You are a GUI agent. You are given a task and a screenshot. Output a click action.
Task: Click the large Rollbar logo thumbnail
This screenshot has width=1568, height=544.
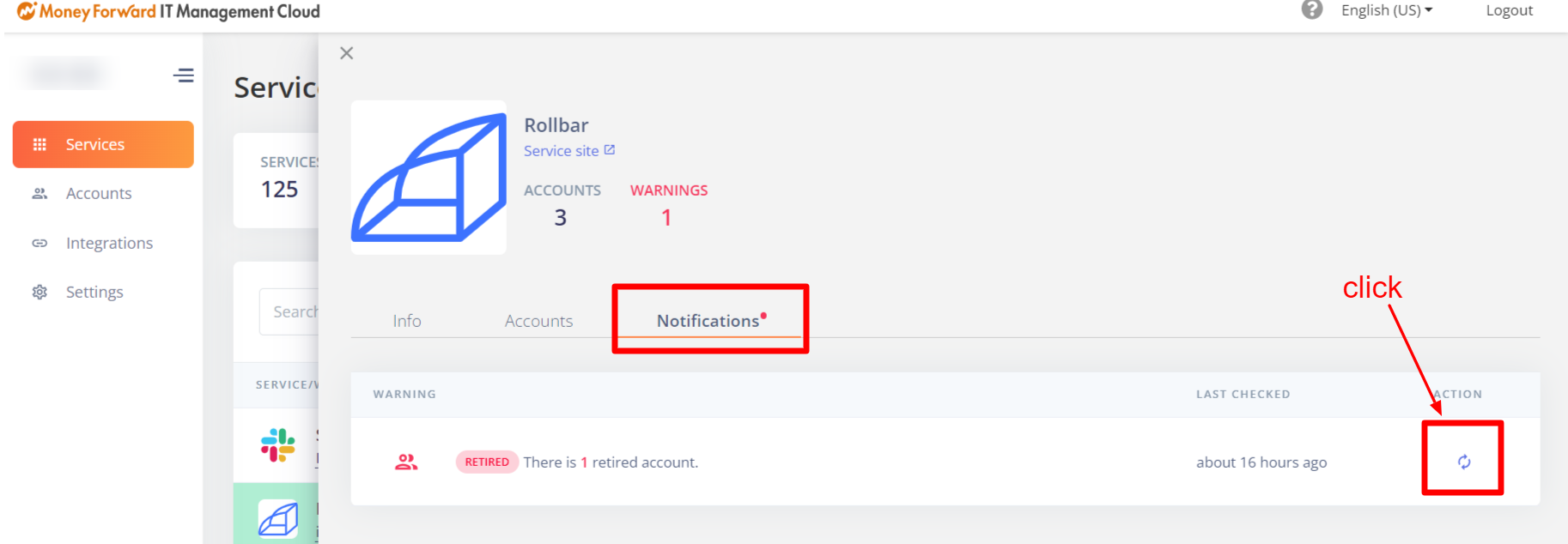428,177
